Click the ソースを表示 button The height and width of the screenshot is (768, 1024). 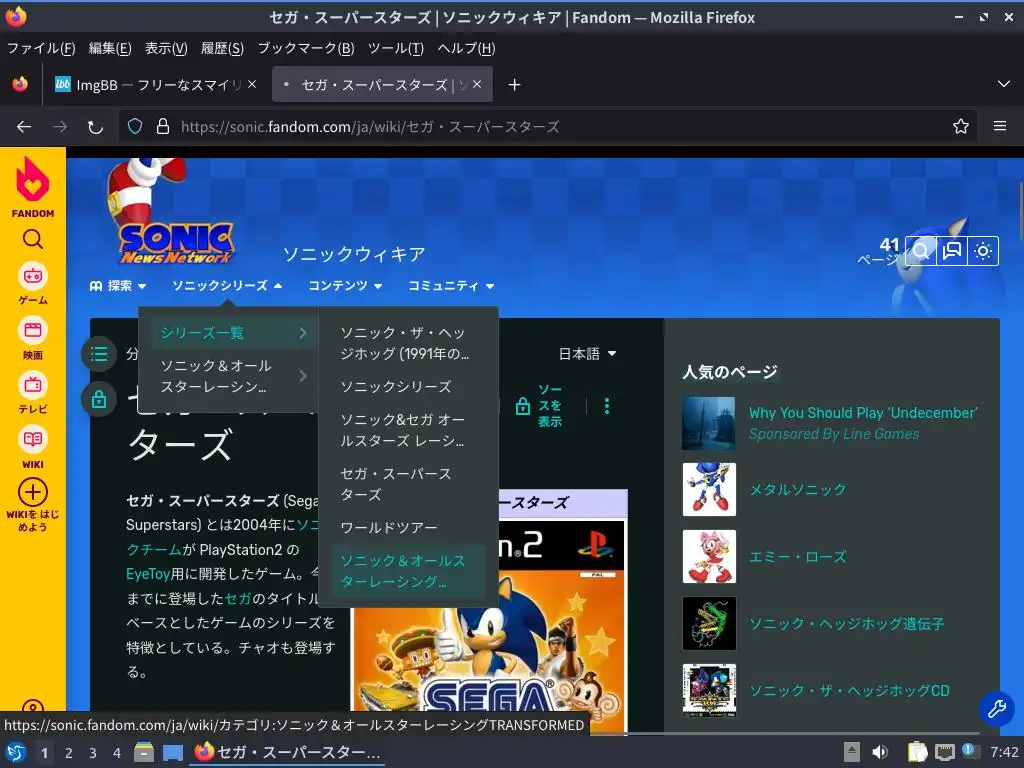coord(540,406)
